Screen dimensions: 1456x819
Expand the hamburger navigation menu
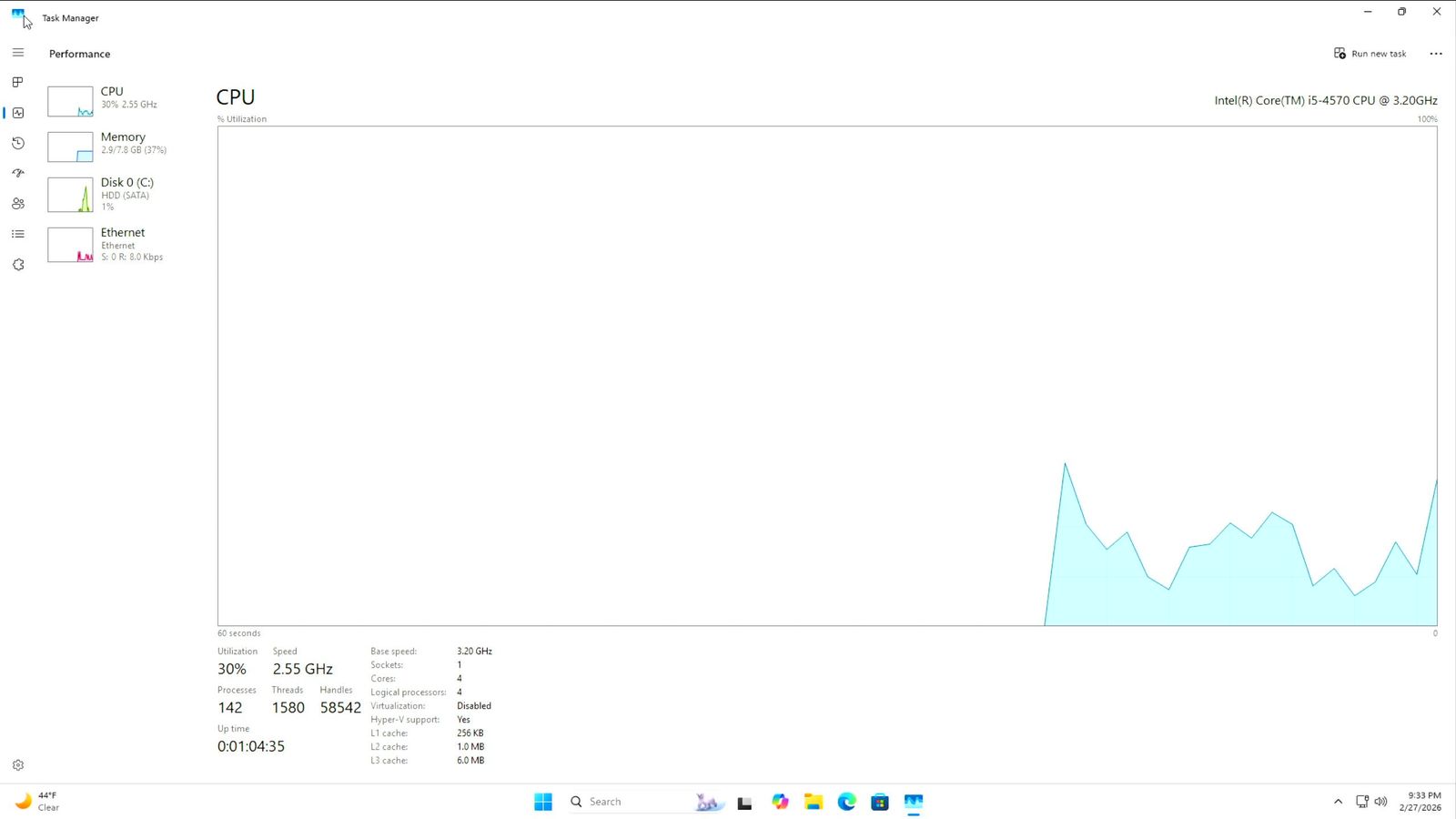(x=17, y=53)
